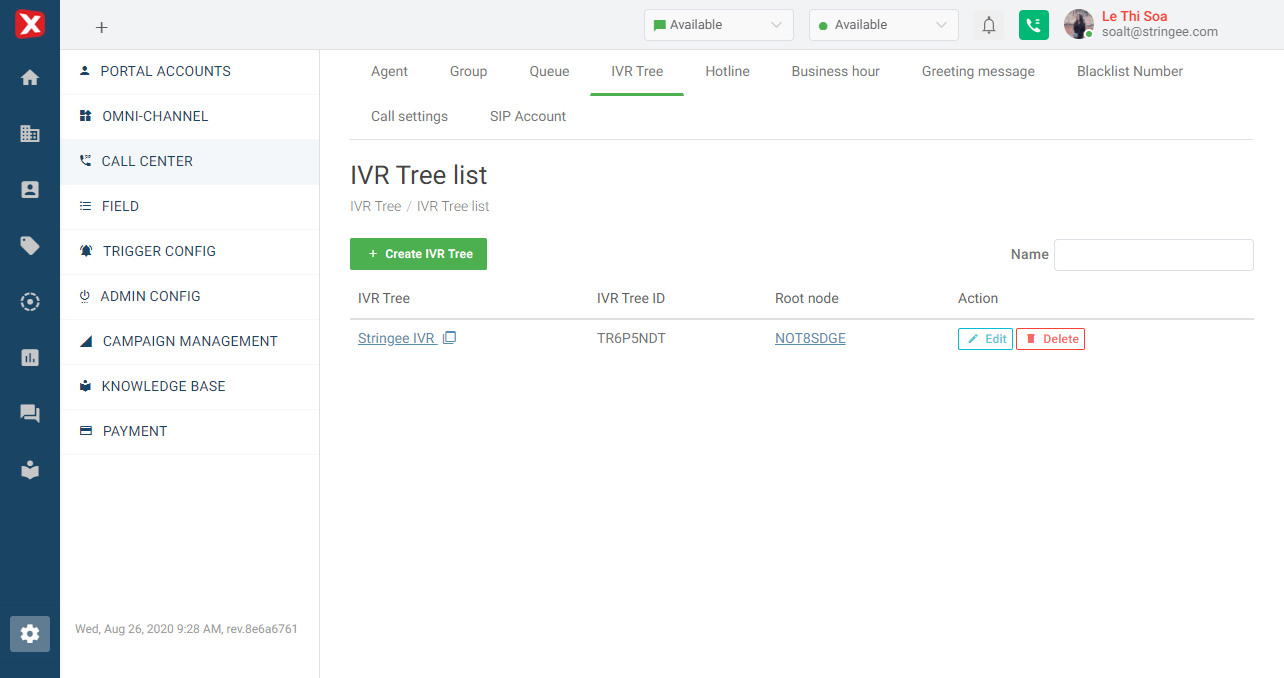Open the chat bubbles icon in sidebar
Image resolution: width=1284 pixels, height=678 pixels.
pyautogui.click(x=30, y=413)
